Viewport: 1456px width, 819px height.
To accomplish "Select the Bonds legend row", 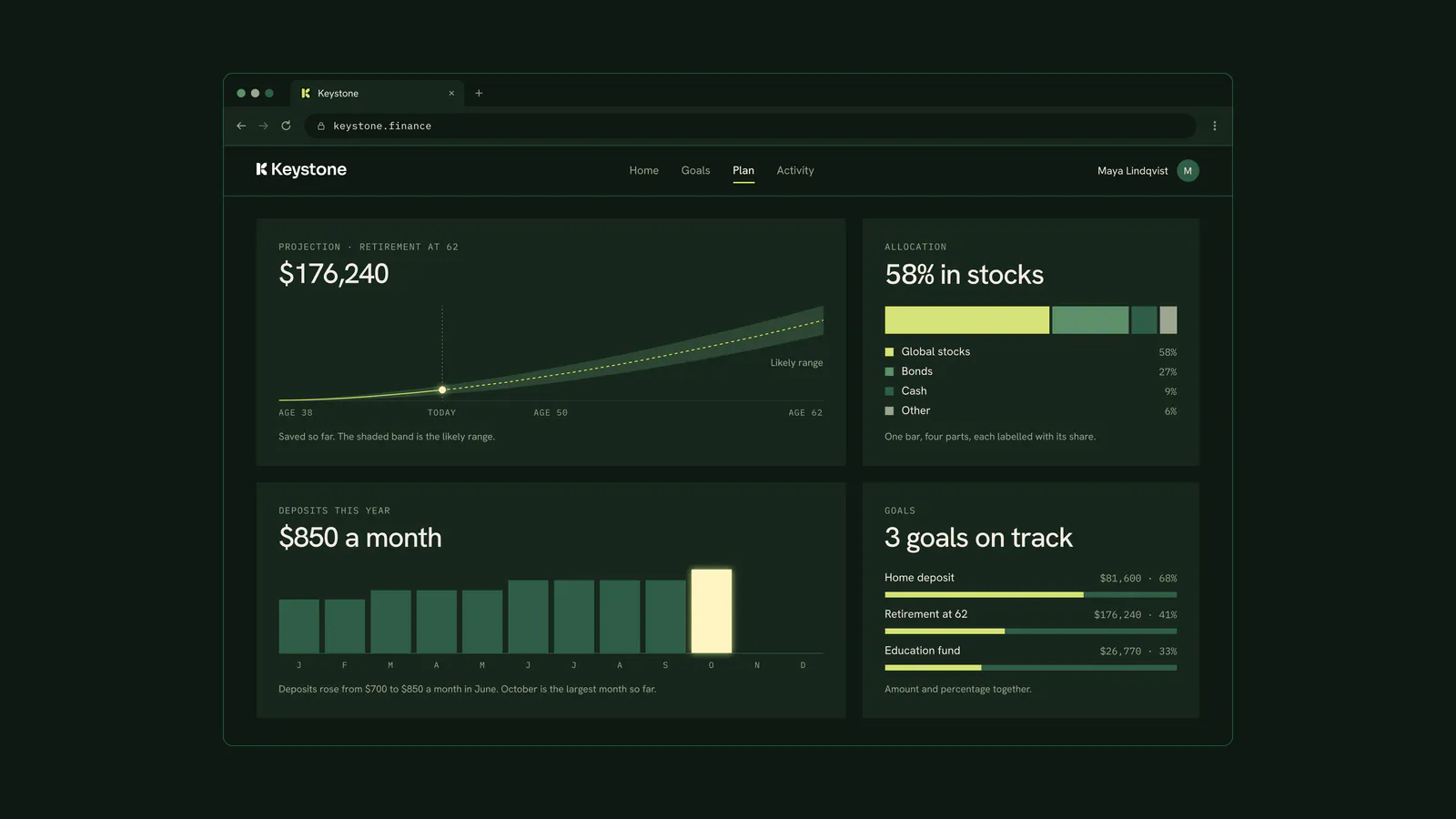I will (x=1030, y=371).
